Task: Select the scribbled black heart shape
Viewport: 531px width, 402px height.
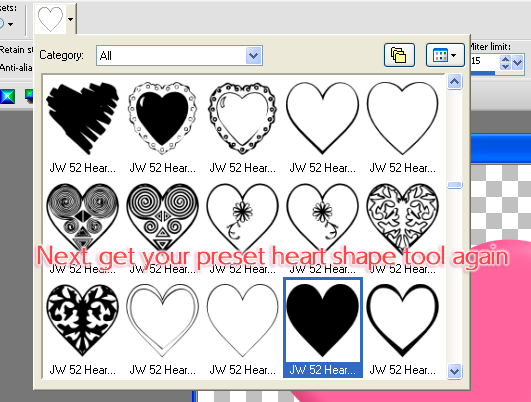Action: (82, 118)
